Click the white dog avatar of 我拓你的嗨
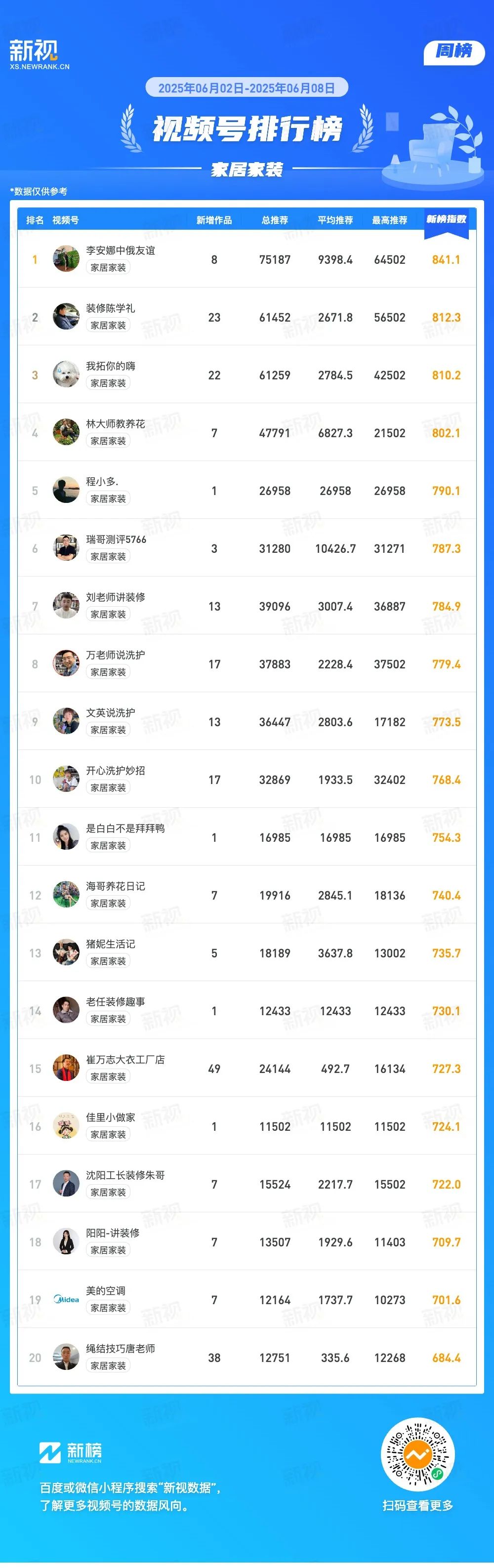The height and width of the screenshot is (1568, 494). [x=66, y=374]
